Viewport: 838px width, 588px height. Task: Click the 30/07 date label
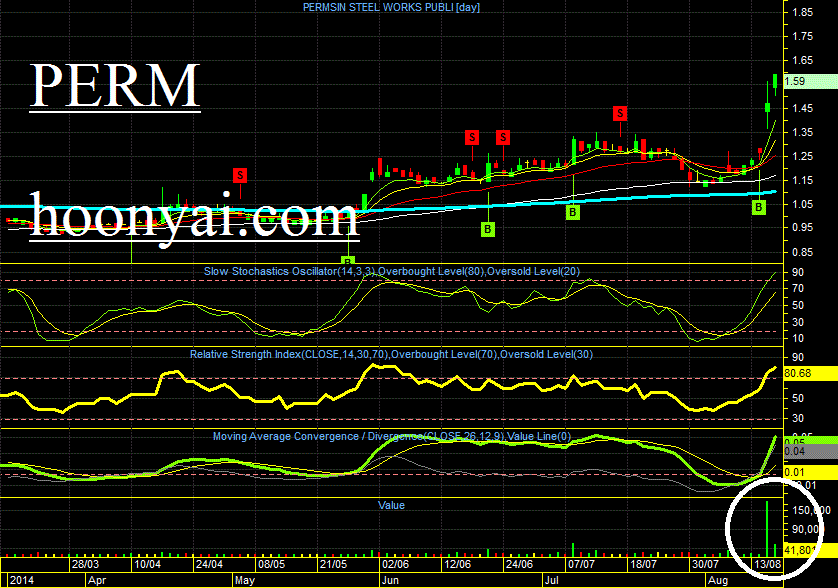[705, 564]
